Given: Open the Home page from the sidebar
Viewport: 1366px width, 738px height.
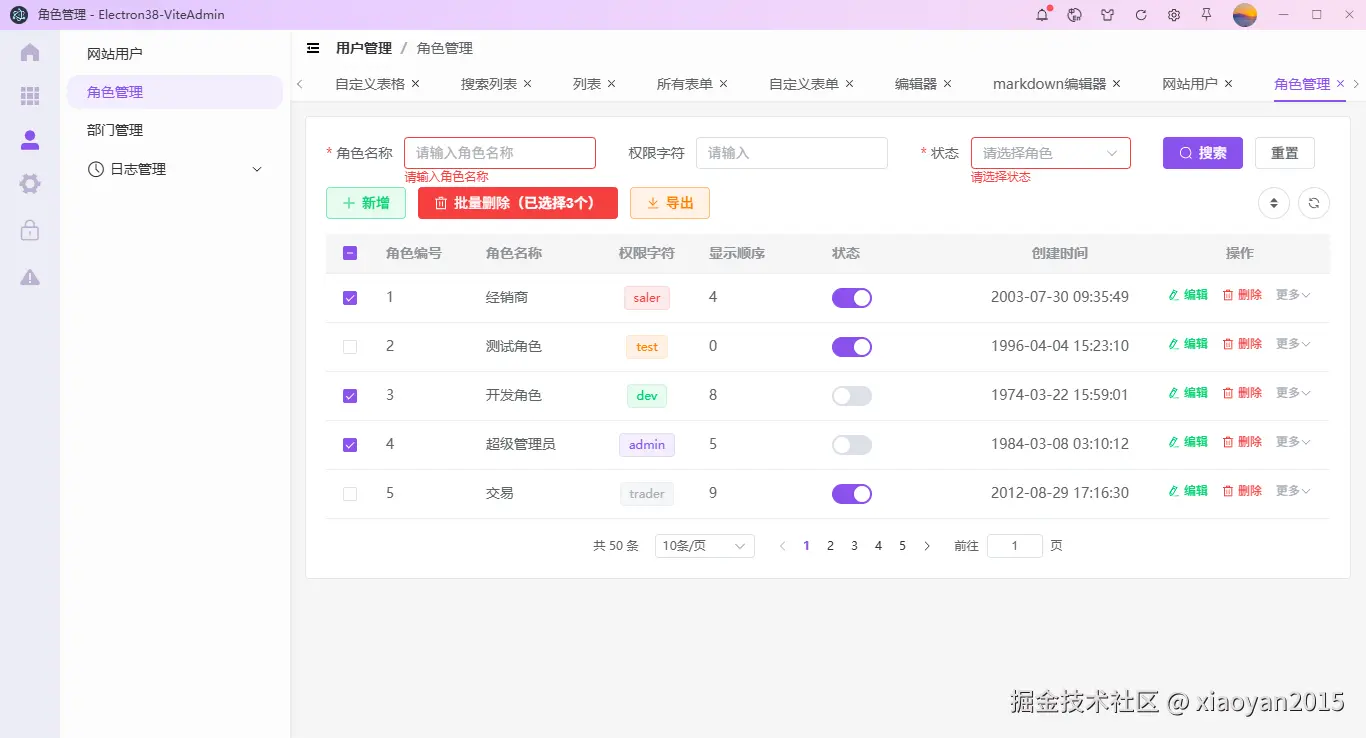Looking at the screenshot, I should 29,53.
